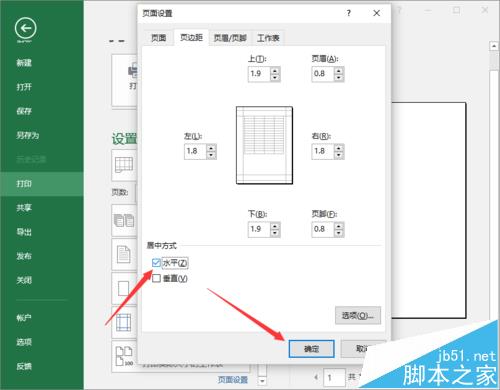Select 保存 in the green sidebar
Screen dimensions: 500x390
point(24,111)
